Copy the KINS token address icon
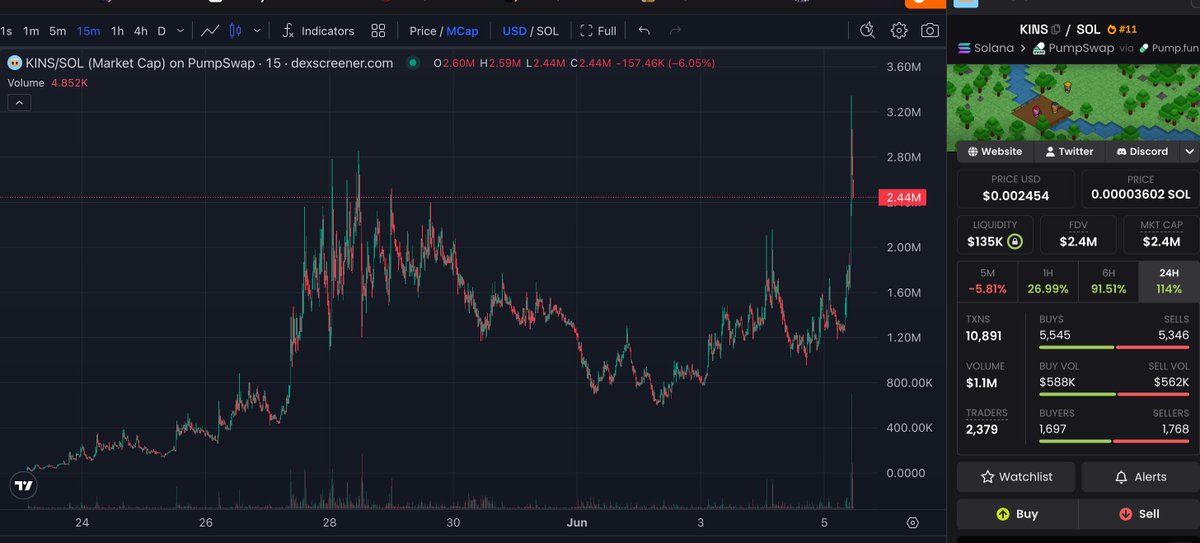This screenshot has width=1200, height=543. click(1057, 29)
